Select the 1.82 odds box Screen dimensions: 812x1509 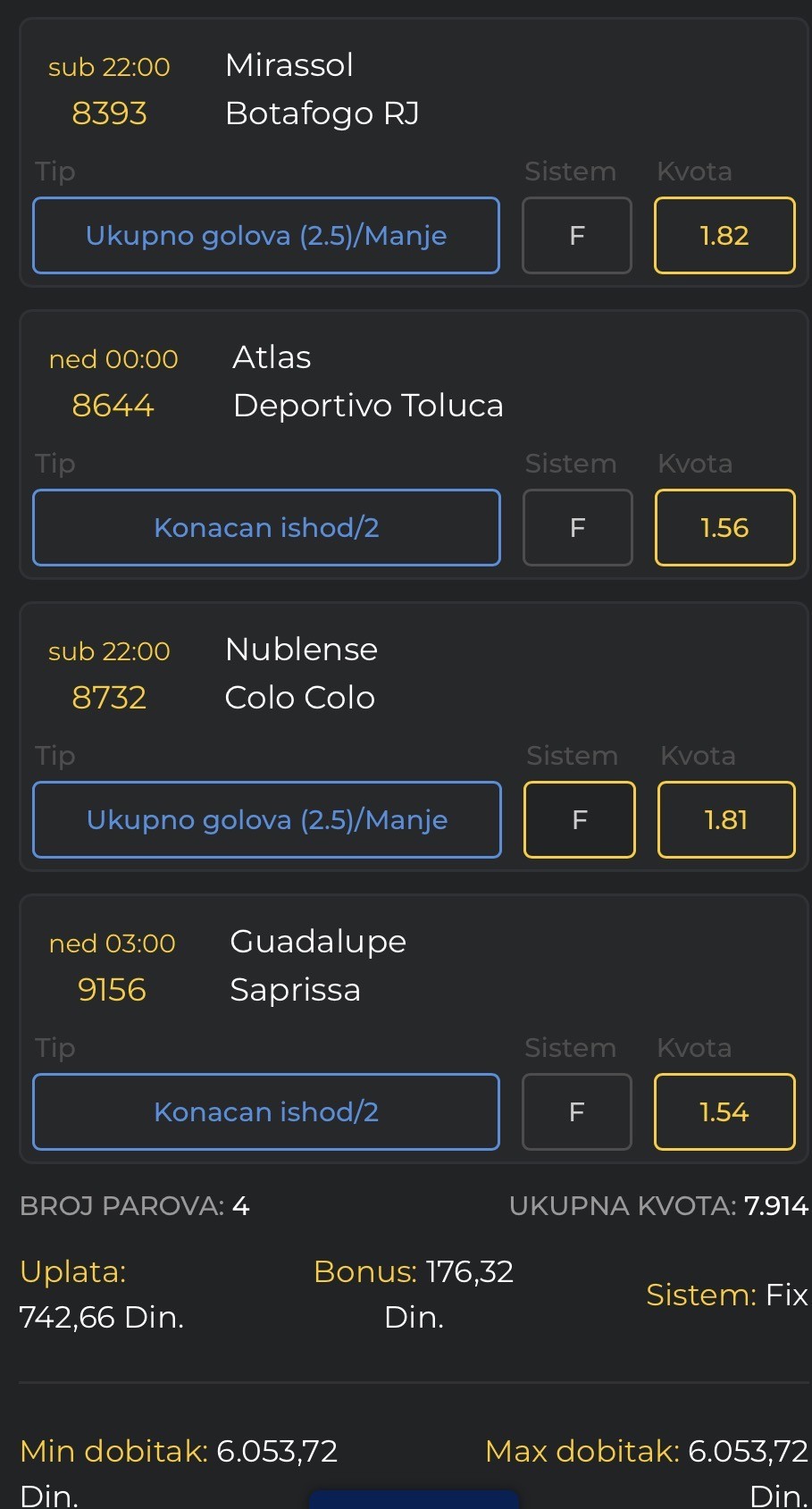tap(724, 236)
